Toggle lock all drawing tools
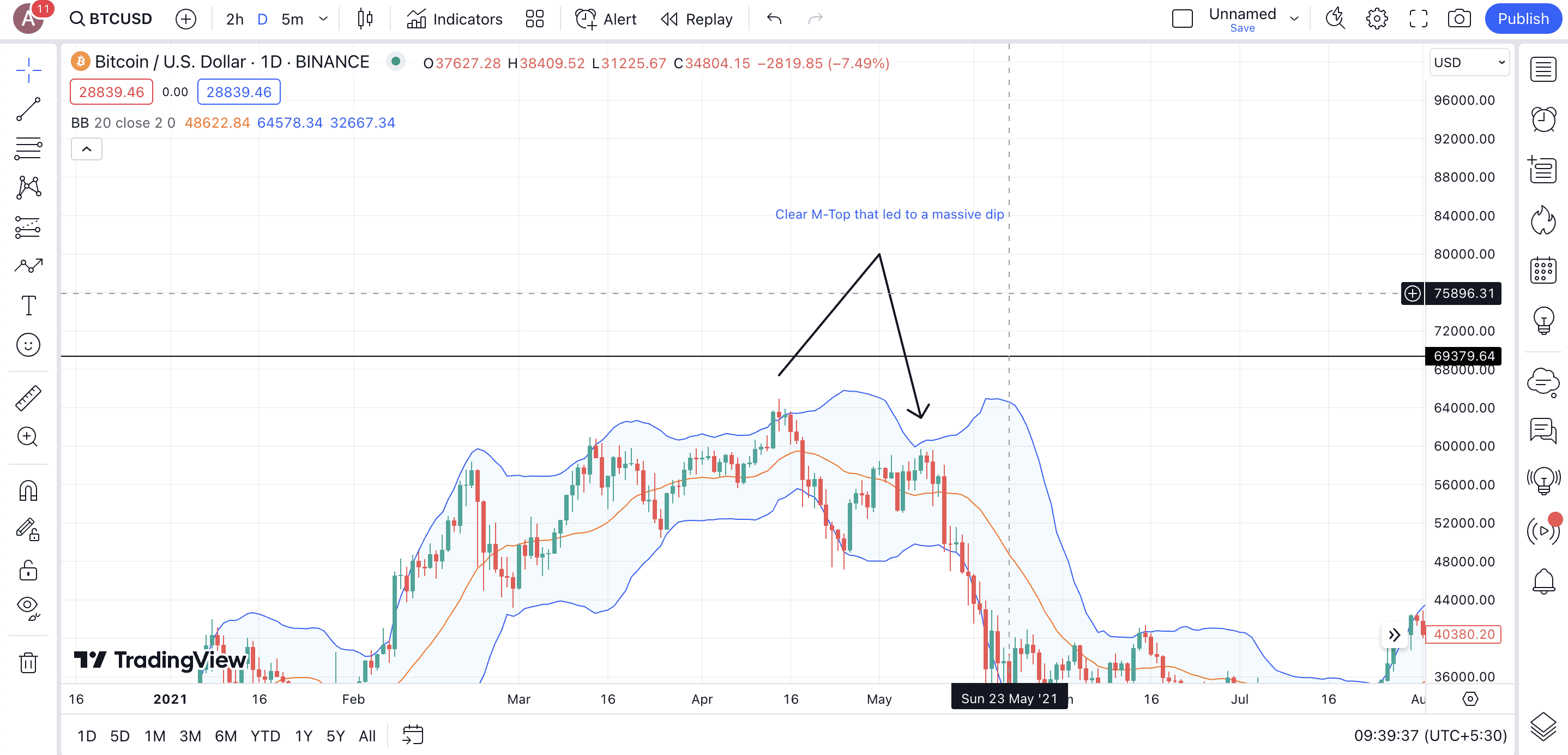 tap(28, 570)
